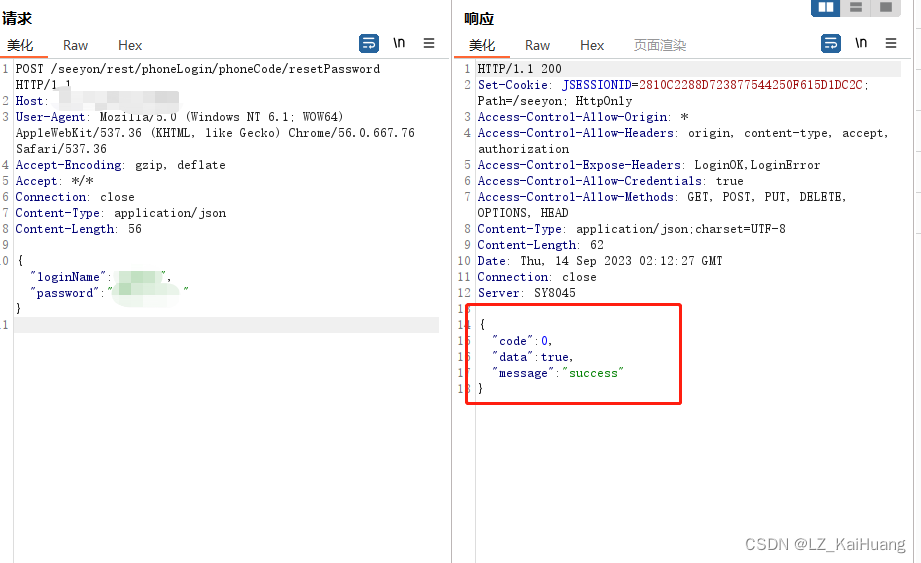Click the Server: SY8045 header
The height and width of the screenshot is (563, 921).
click(x=526, y=293)
